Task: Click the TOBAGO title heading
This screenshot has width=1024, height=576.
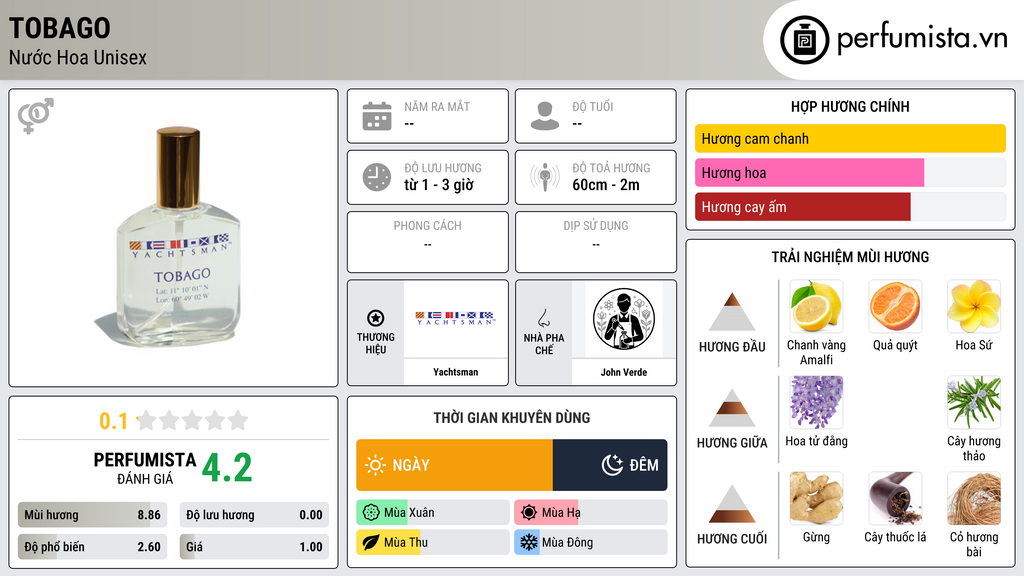Action: click(59, 28)
